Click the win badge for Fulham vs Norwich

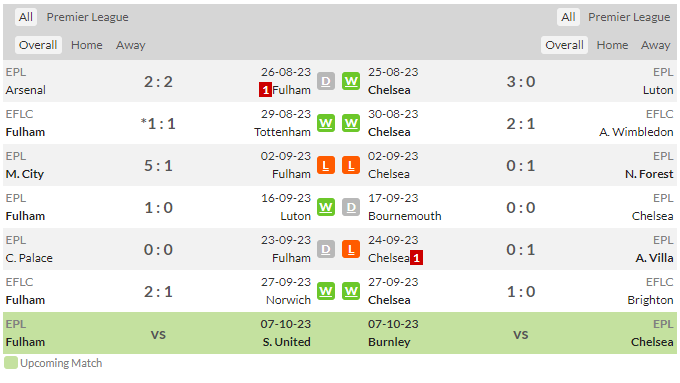point(326,291)
